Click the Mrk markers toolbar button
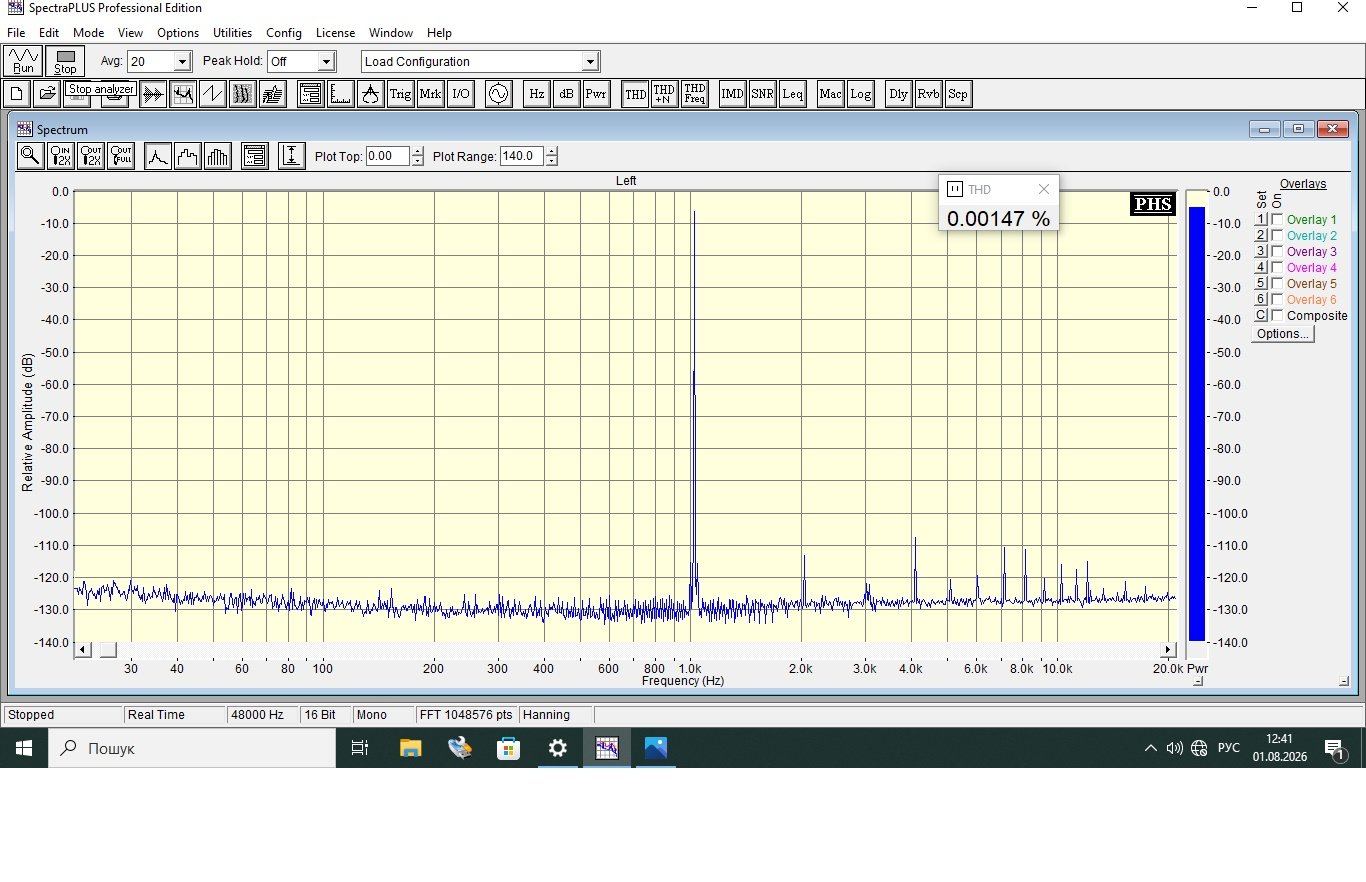 [x=430, y=94]
